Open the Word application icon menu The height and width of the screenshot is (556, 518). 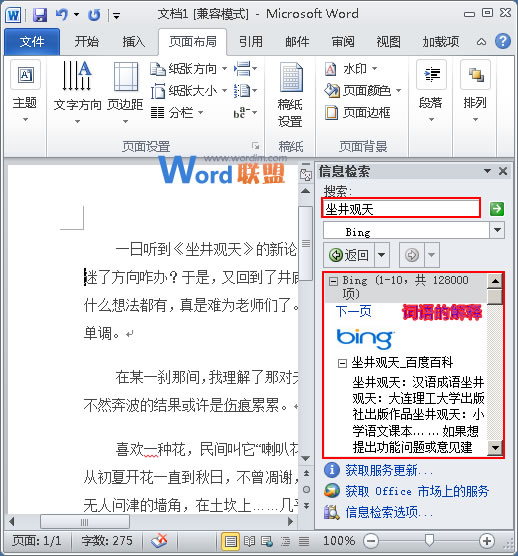[x=13, y=15]
